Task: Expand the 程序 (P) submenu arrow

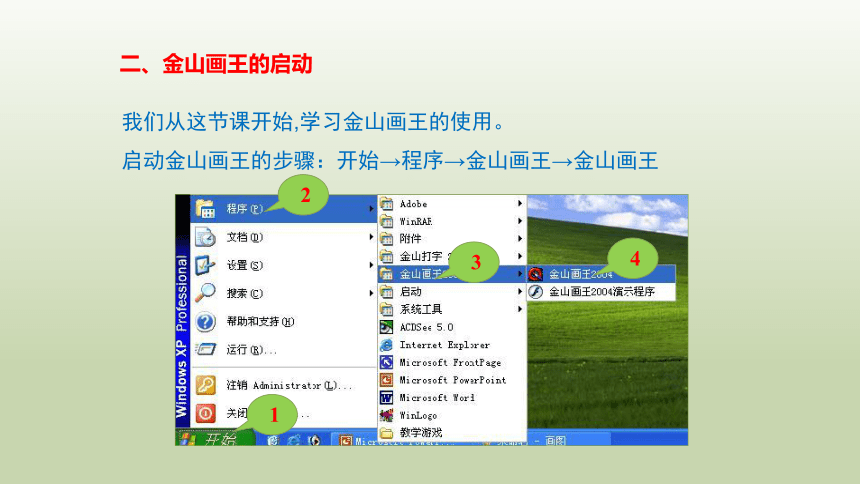Action: (371, 209)
